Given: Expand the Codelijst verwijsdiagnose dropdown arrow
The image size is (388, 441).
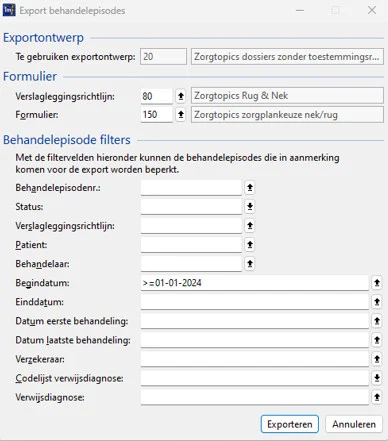Looking at the screenshot, I should click(377, 378).
